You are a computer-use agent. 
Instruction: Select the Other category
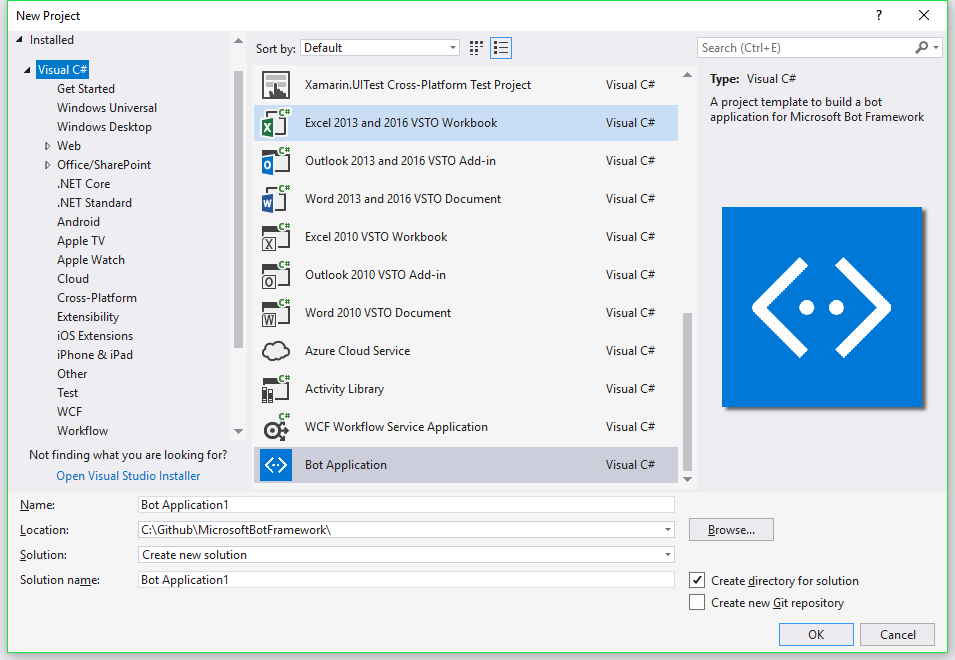(72, 374)
